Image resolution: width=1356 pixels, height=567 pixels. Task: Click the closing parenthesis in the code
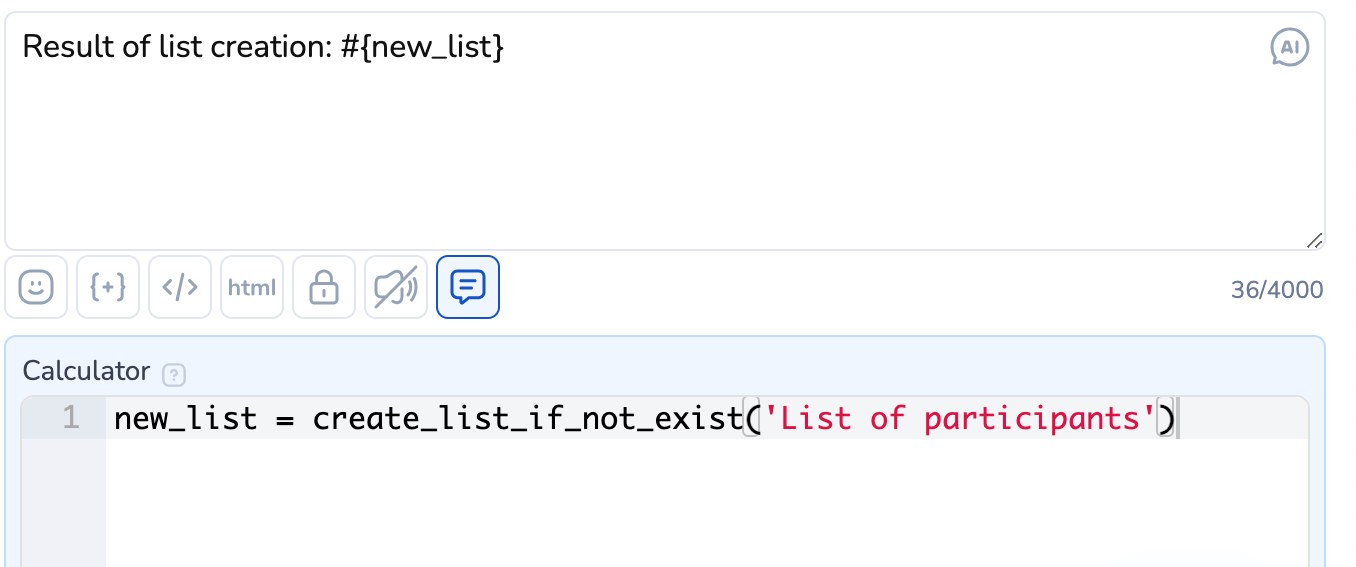point(1165,418)
